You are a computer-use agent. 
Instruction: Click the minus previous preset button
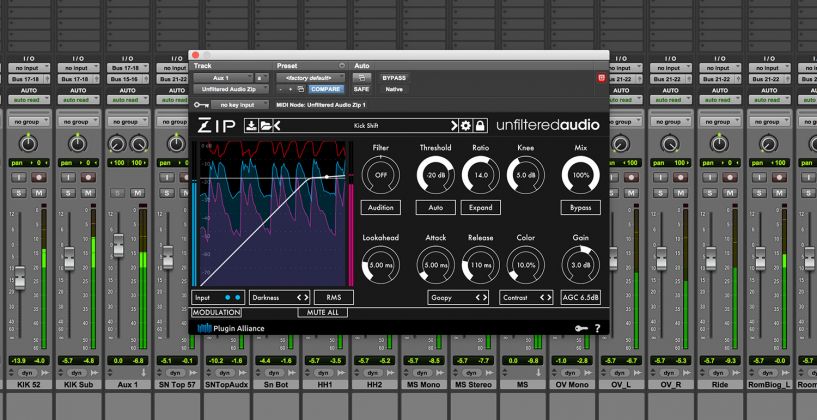pos(282,89)
